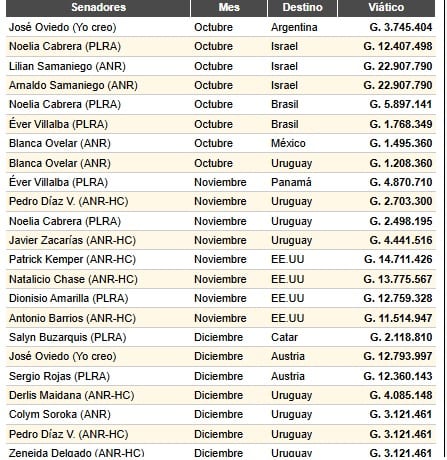Select Arnaldo Samaniego (ANR) name cell
Screen dimensions: 447x460
click(73, 85)
